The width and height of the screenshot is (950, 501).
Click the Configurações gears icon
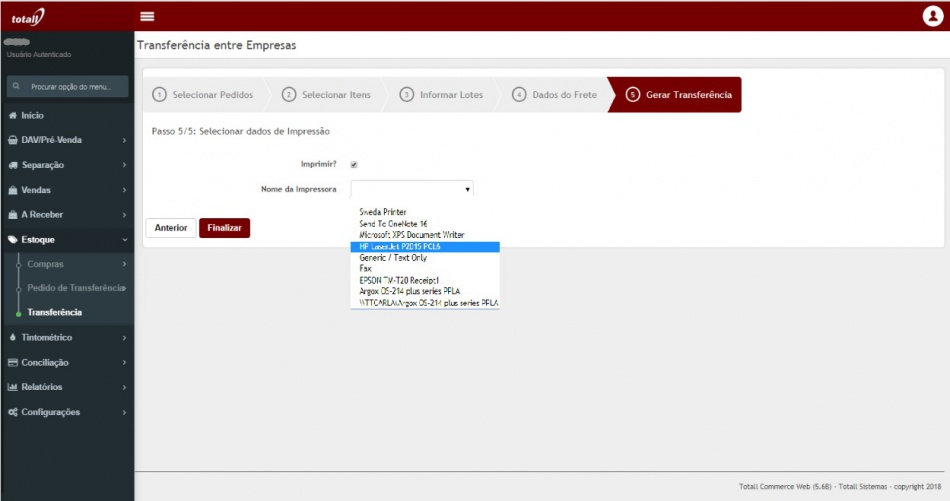point(12,412)
